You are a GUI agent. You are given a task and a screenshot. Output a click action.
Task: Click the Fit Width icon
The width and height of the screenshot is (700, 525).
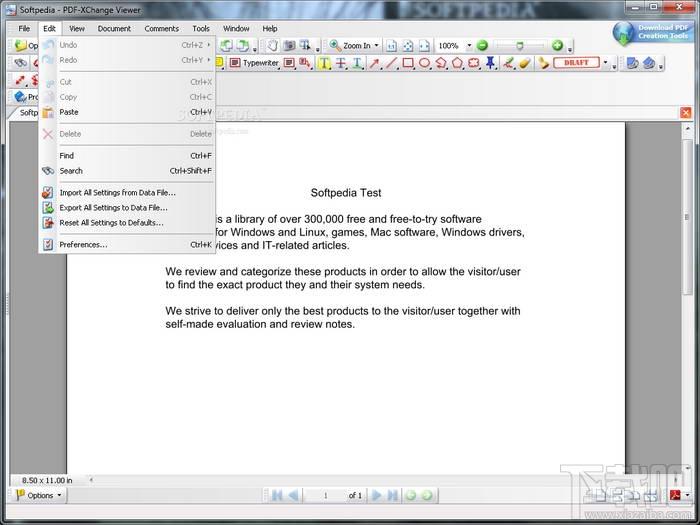pos(424,46)
